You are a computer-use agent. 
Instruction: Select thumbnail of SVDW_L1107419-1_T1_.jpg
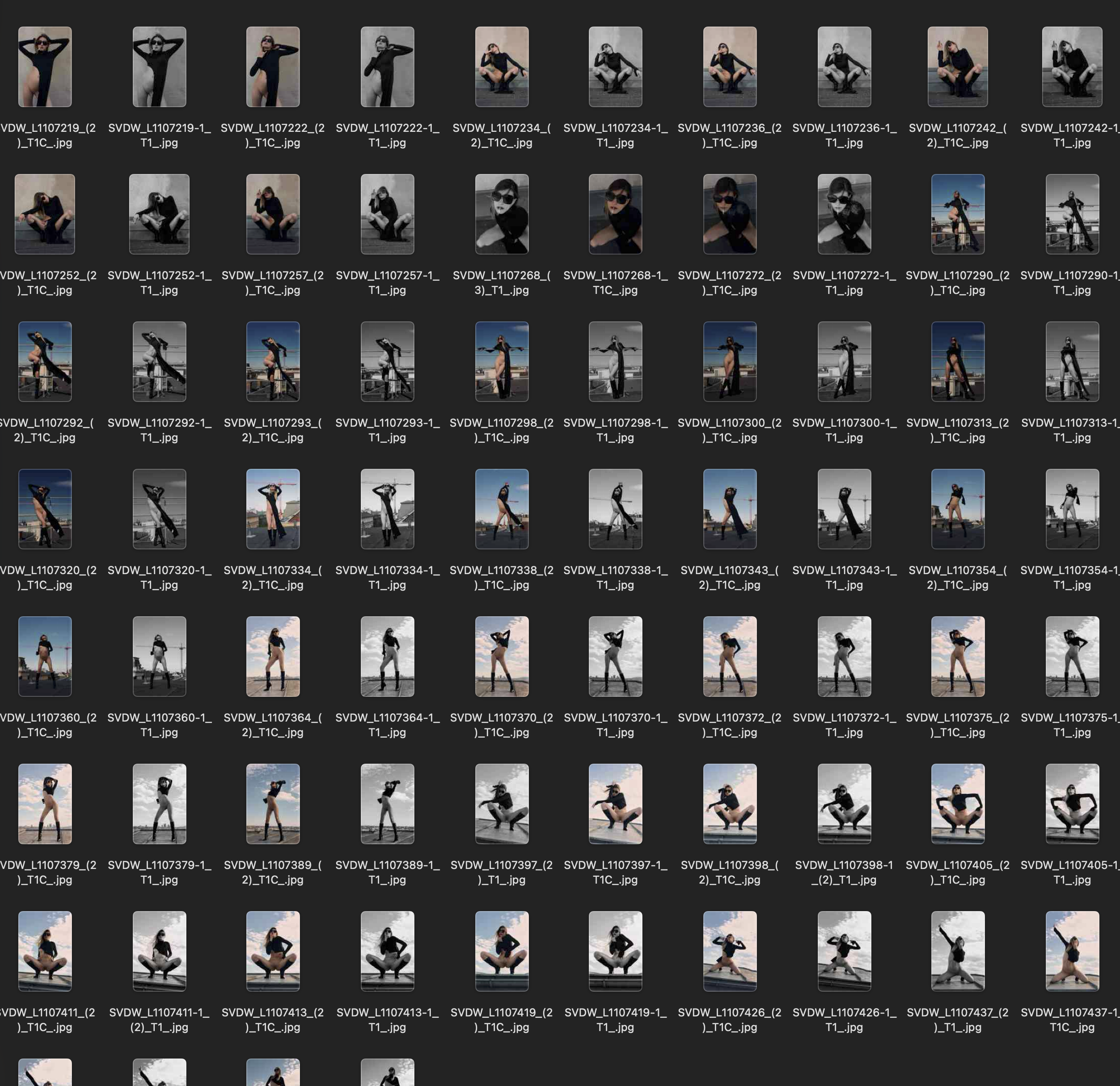(x=615, y=951)
